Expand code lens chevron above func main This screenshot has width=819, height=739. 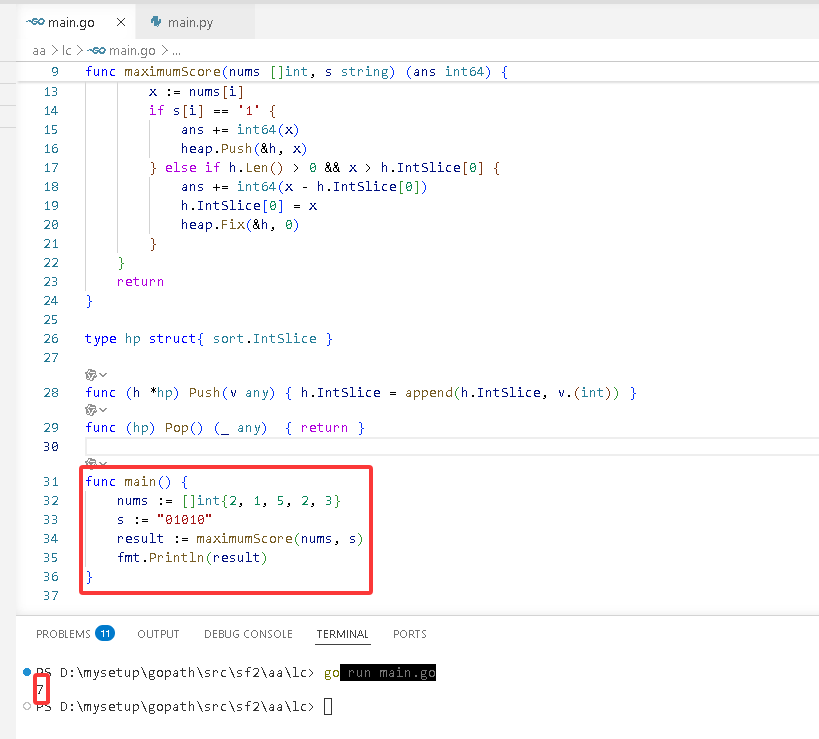tap(103, 463)
